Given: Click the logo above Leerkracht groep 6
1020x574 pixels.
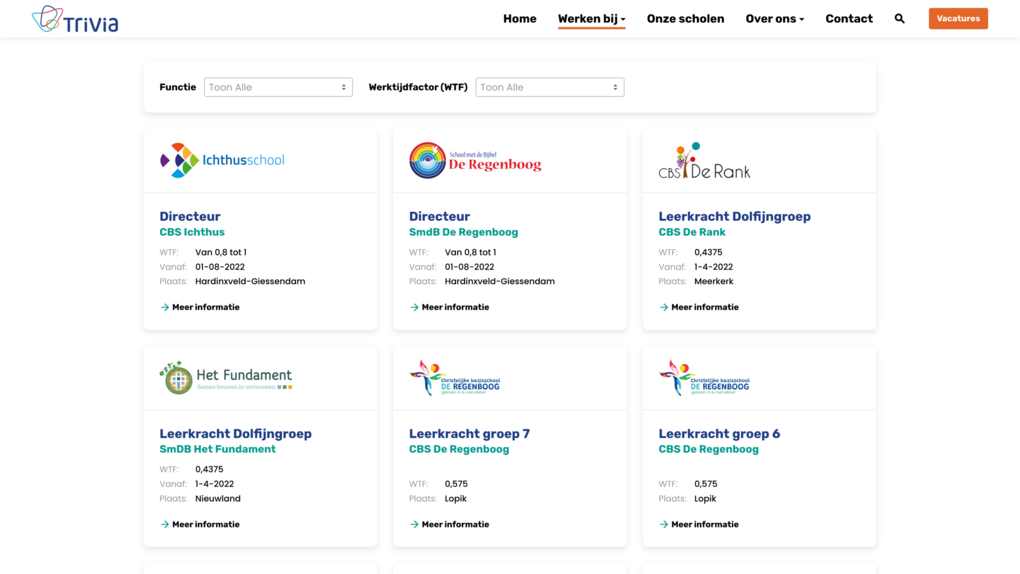Looking at the screenshot, I should pyautogui.click(x=704, y=378).
